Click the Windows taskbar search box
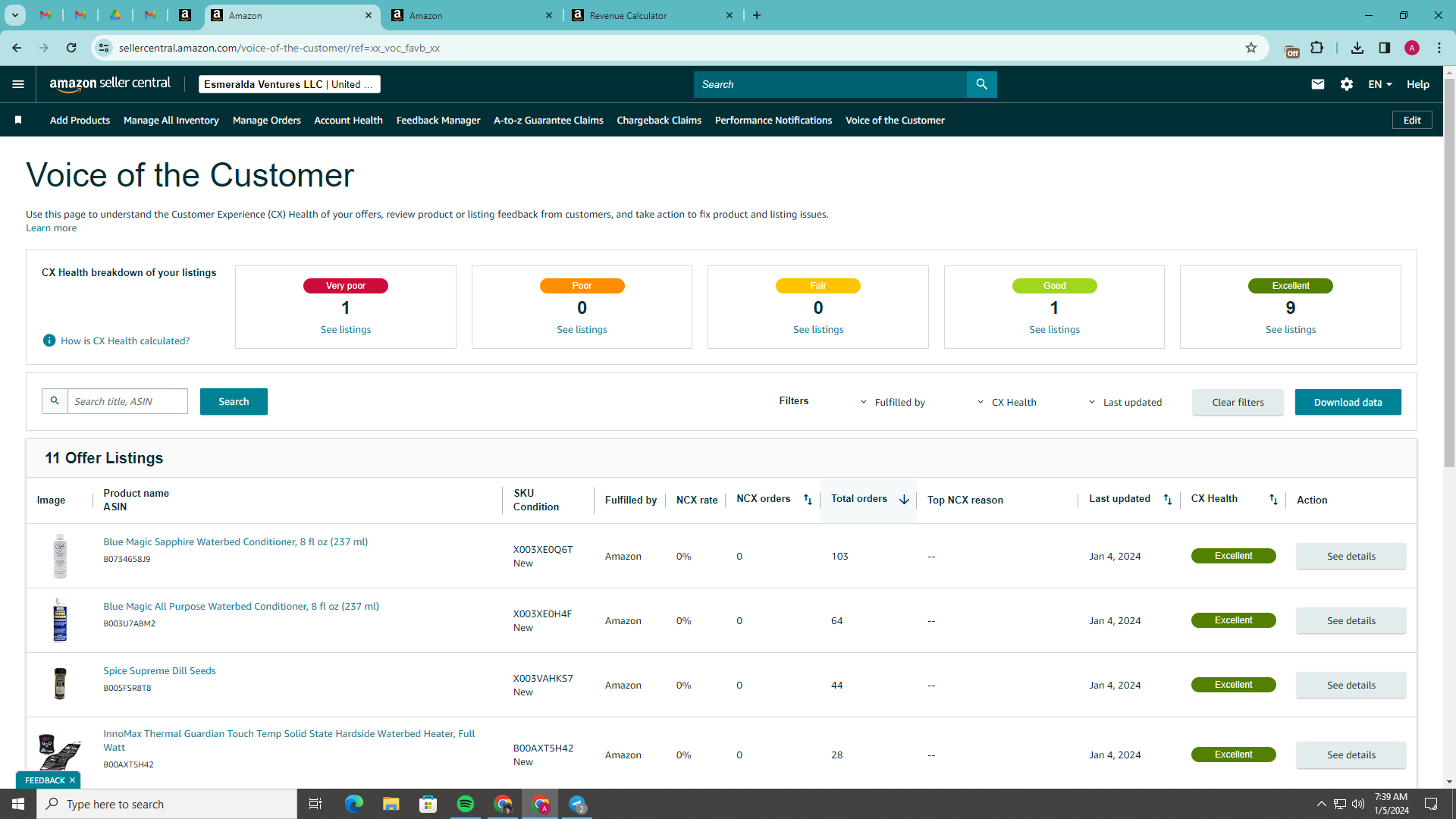The width and height of the screenshot is (1456, 819). click(x=167, y=804)
